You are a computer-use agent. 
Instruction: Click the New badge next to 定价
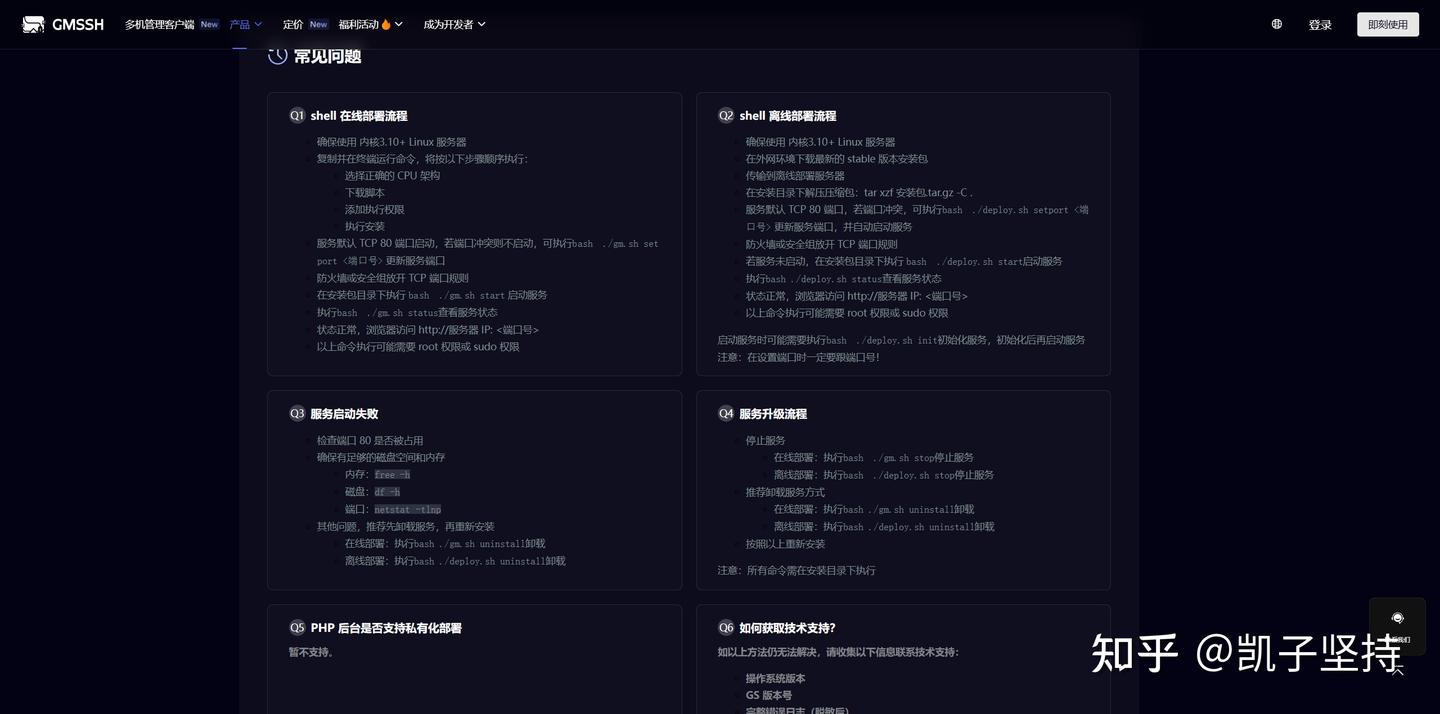pyautogui.click(x=318, y=24)
